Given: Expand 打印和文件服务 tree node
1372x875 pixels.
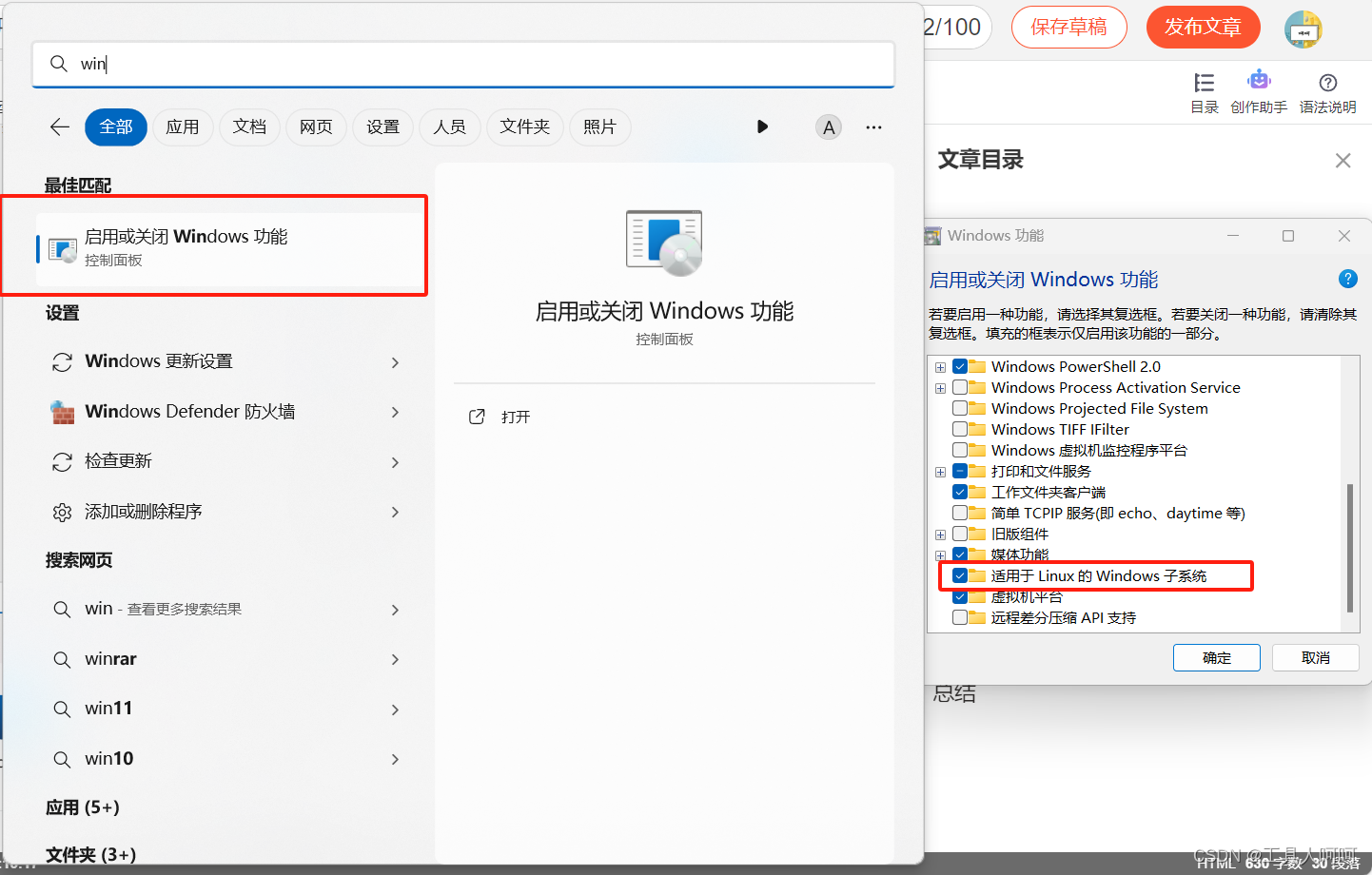Looking at the screenshot, I should click(940, 472).
